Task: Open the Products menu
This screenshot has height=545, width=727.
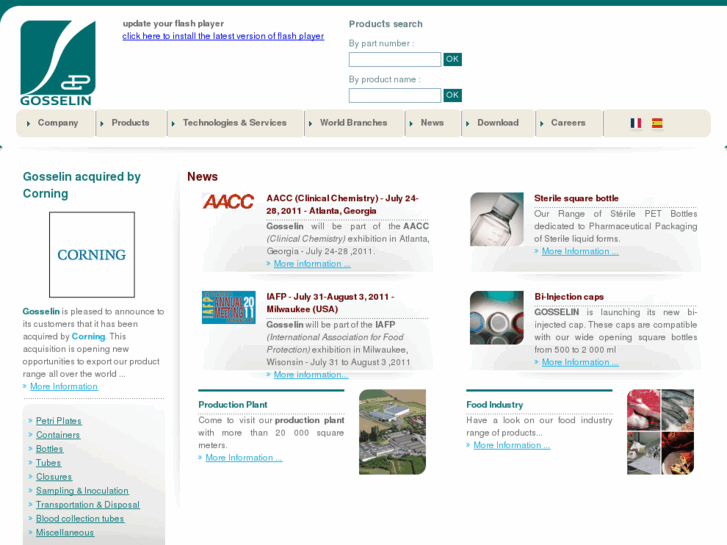Action: click(x=131, y=123)
